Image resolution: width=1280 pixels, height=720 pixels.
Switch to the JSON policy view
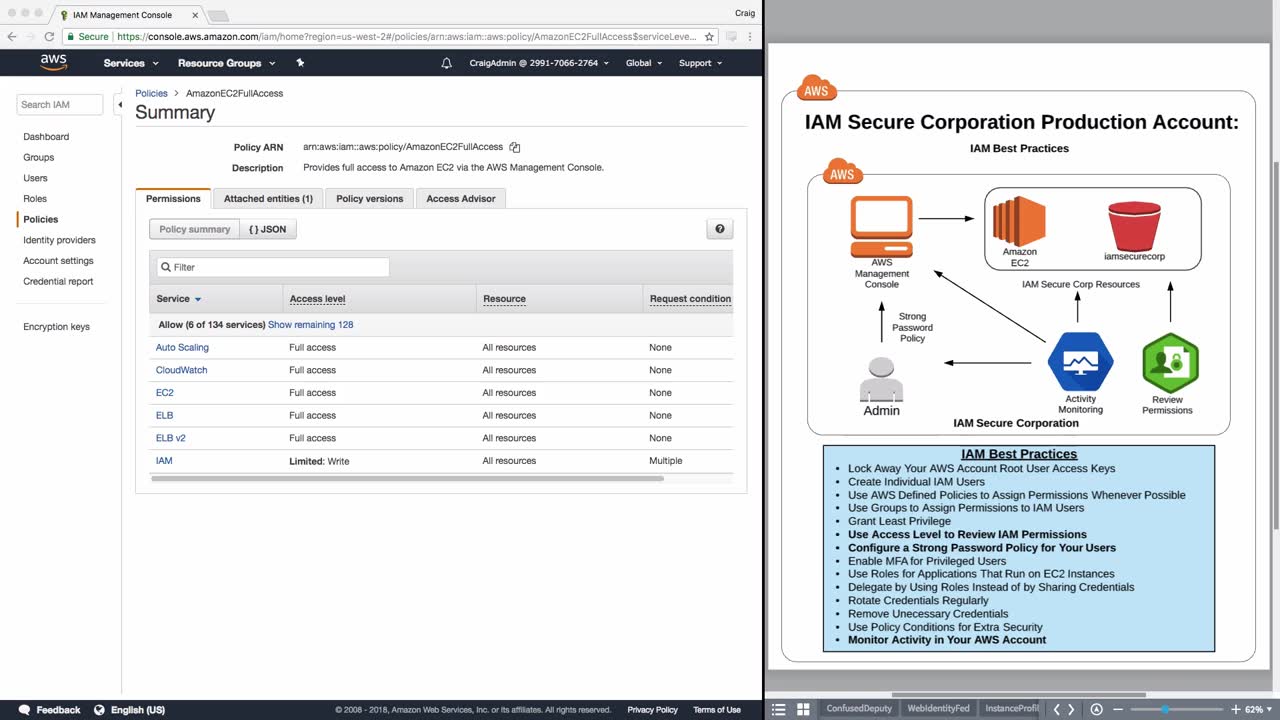pos(268,229)
